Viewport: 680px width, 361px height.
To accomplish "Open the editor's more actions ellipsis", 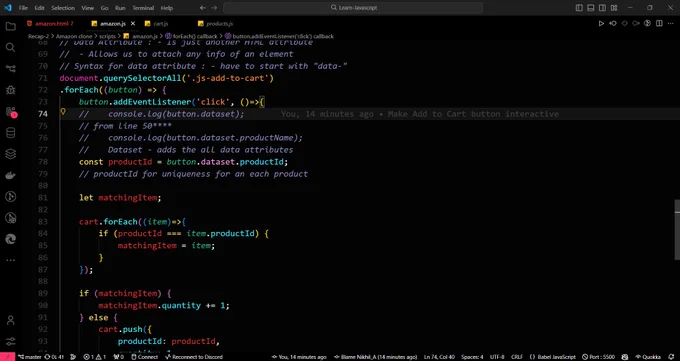I will coord(670,23).
